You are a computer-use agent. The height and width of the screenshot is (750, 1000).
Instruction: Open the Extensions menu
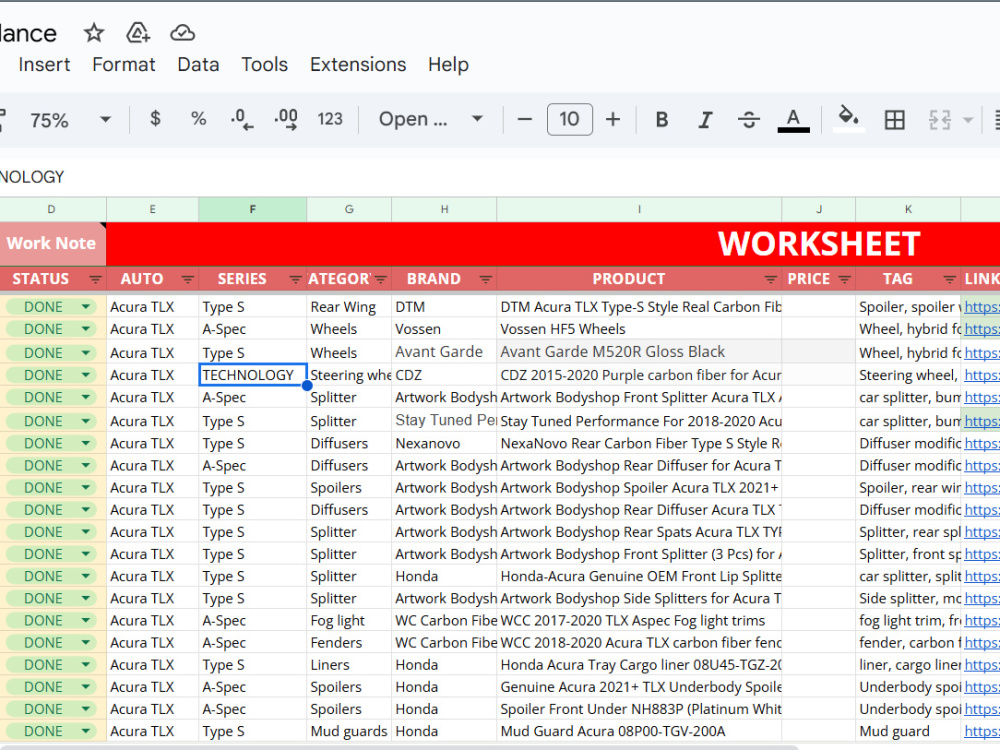click(358, 64)
